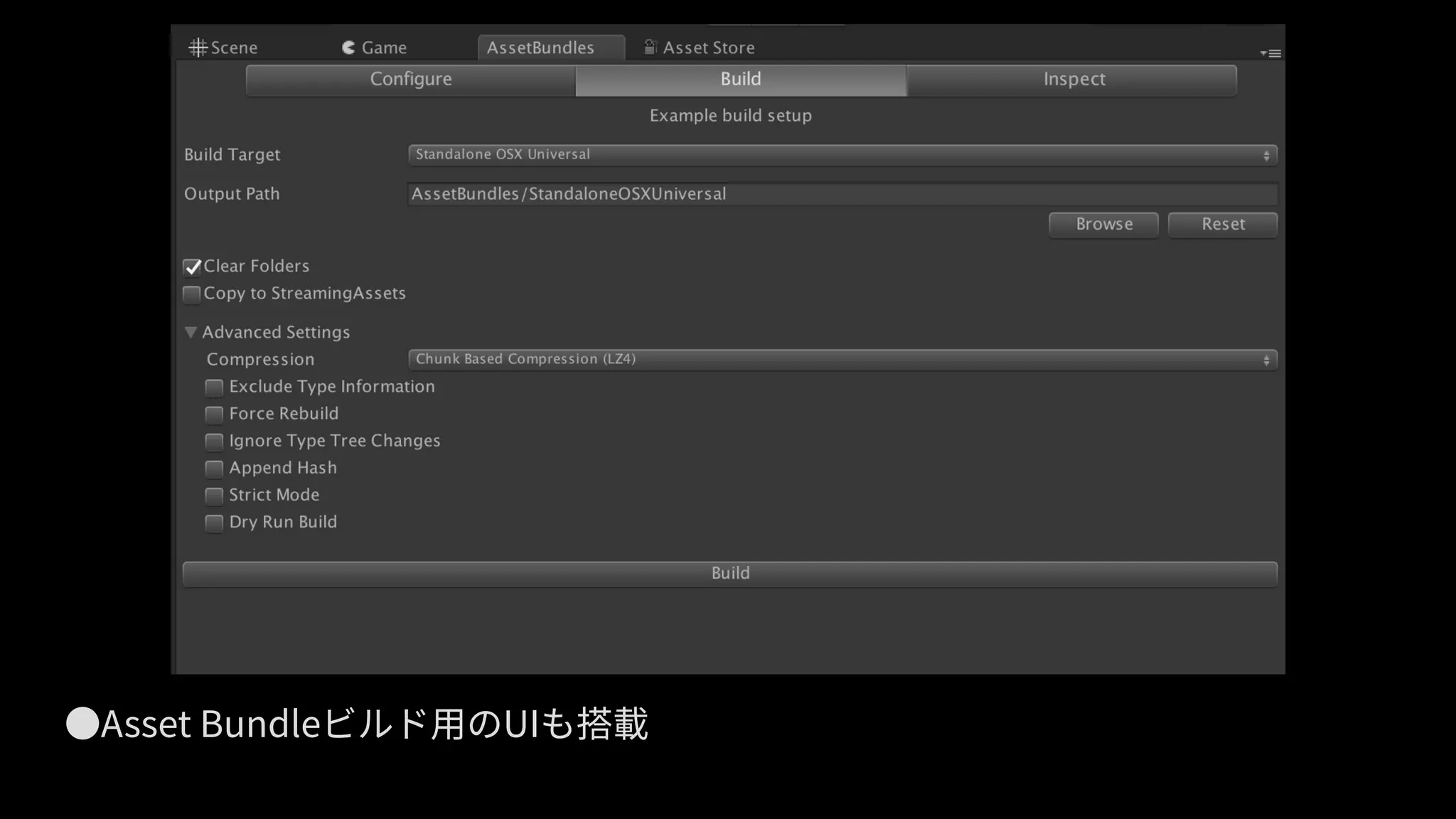1456x819 pixels.
Task: Uncheck the Clear Folders checkbox
Action: [x=192, y=267]
